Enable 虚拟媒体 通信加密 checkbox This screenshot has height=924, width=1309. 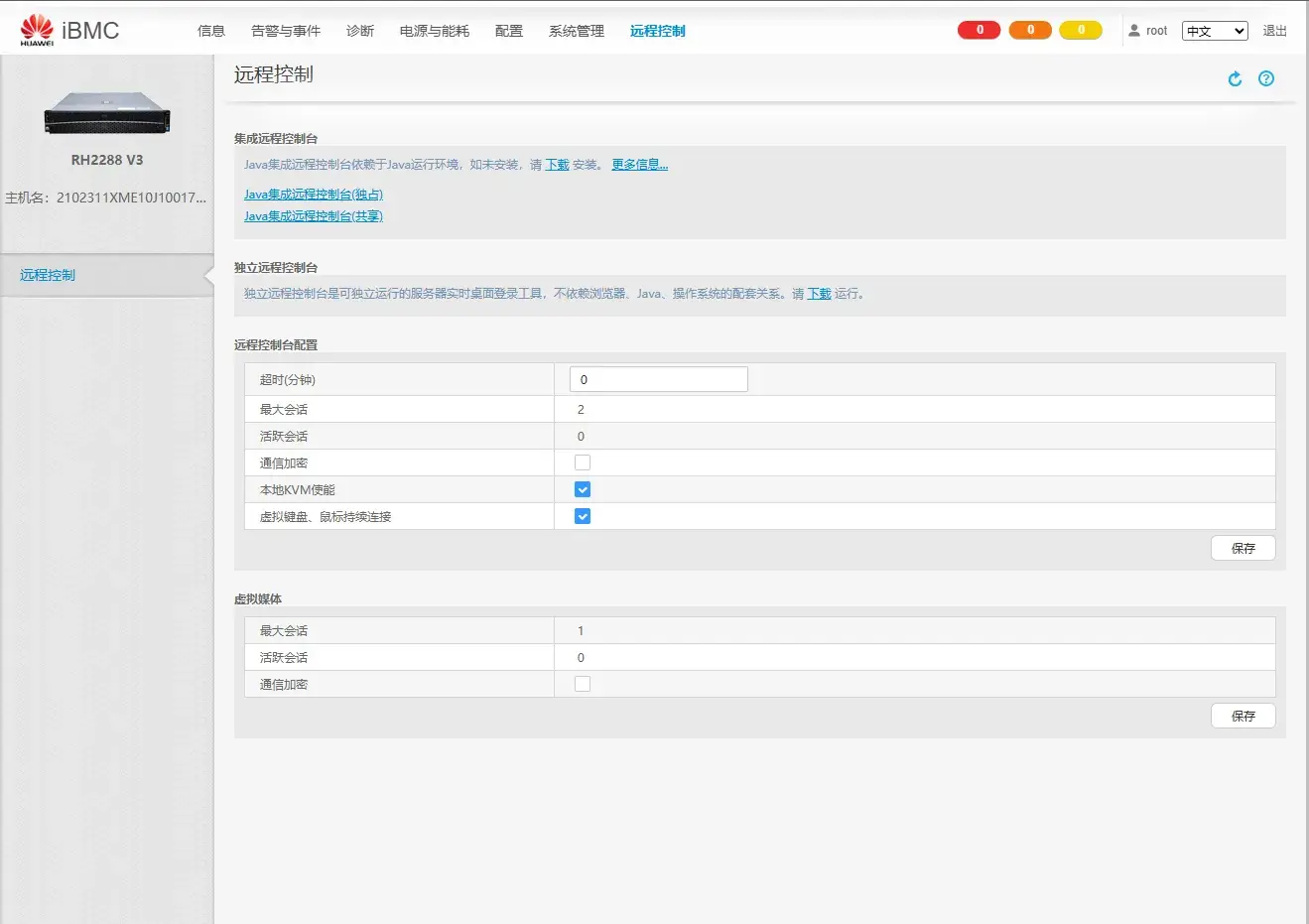coord(583,684)
